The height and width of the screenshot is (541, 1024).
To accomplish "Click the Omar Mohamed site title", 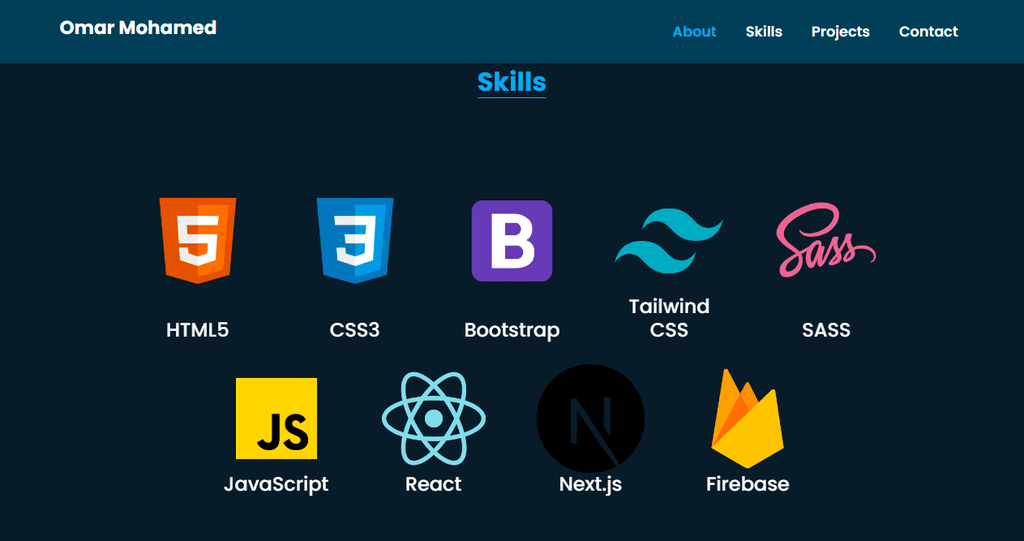I will [138, 27].
